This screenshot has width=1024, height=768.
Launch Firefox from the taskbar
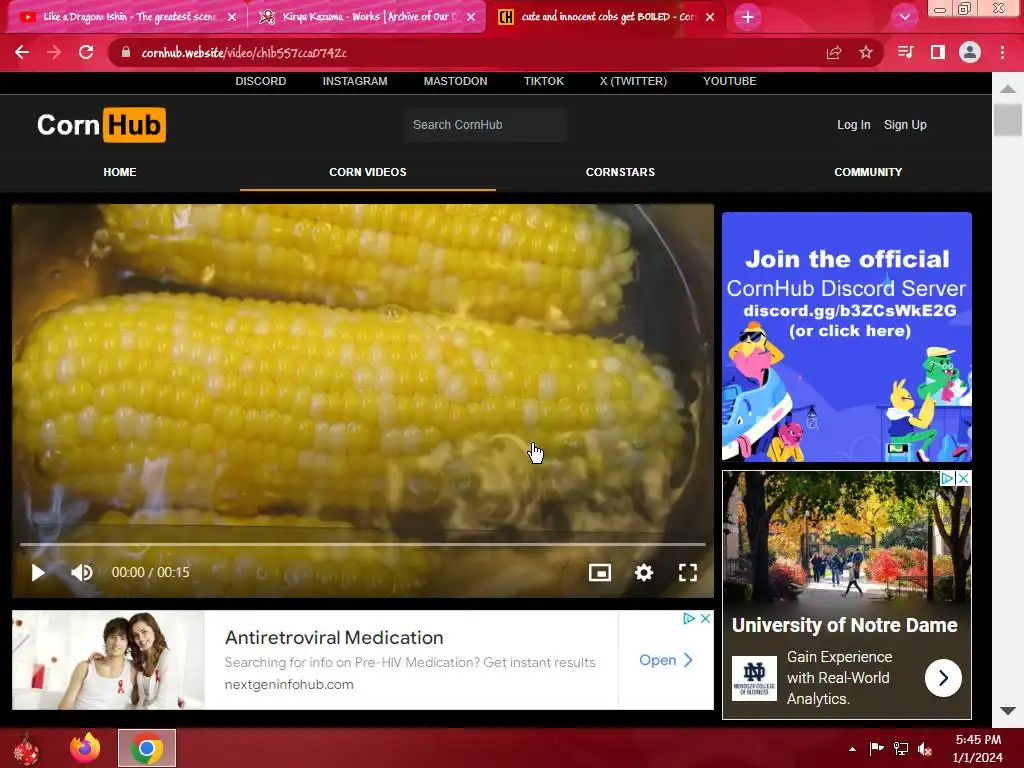coord(86,748)
